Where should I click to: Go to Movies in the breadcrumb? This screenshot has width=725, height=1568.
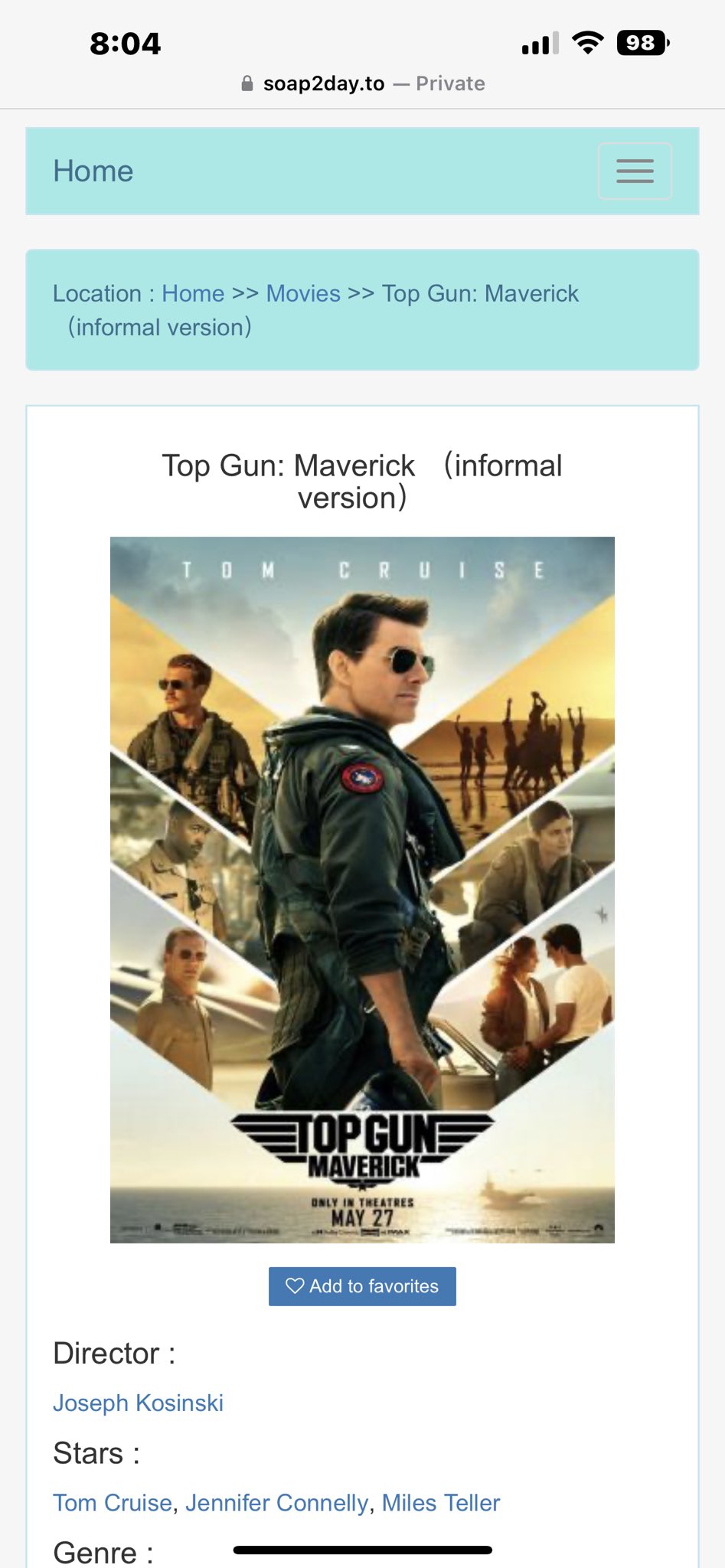pos(303,293)
